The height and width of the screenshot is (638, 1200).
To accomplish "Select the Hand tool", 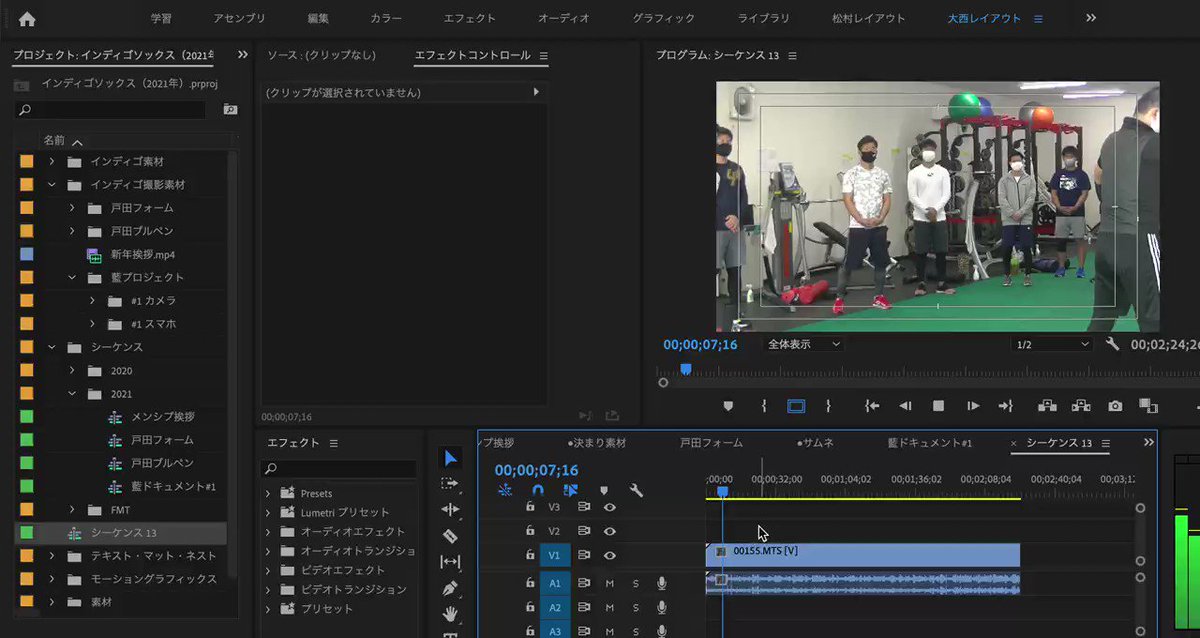I will (x=451, y=613).
